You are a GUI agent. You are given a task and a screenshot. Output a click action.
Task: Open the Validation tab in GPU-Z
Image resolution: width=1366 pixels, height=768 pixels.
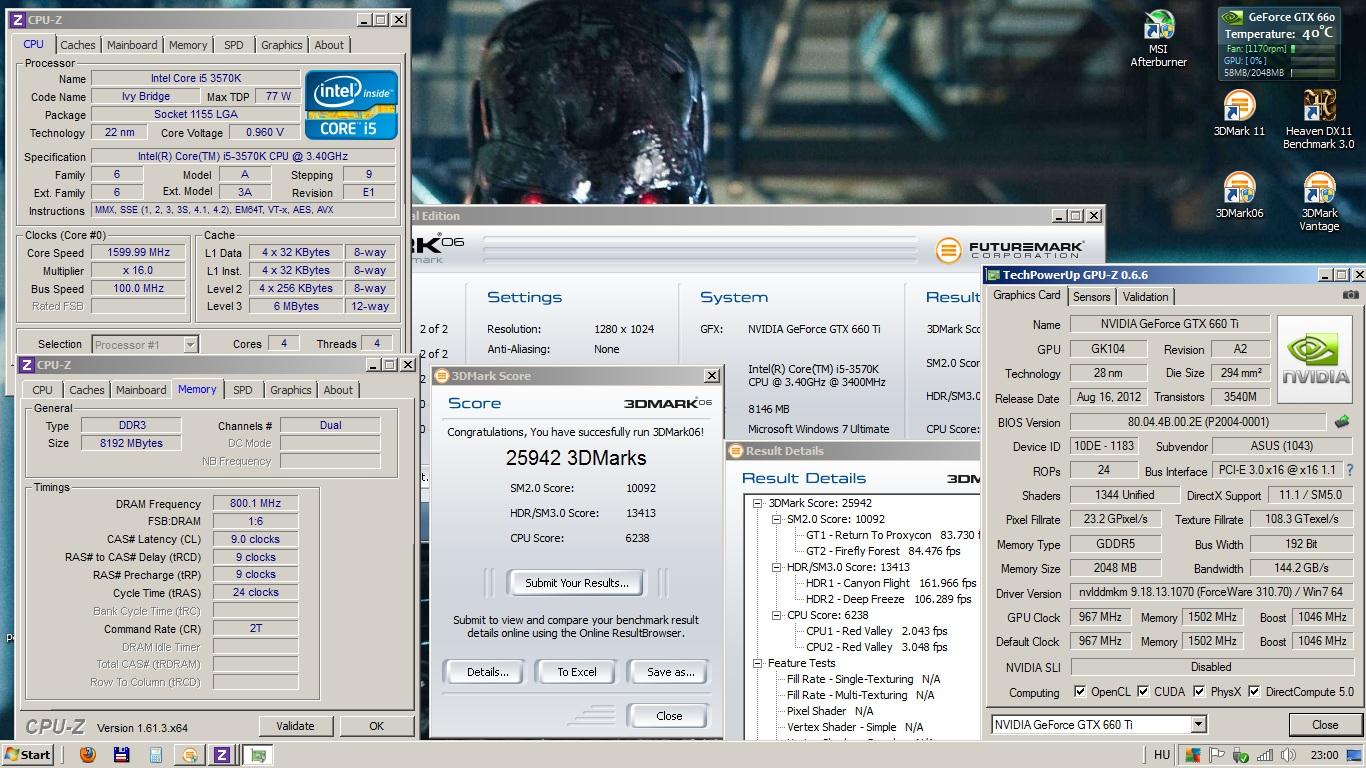1145,297
